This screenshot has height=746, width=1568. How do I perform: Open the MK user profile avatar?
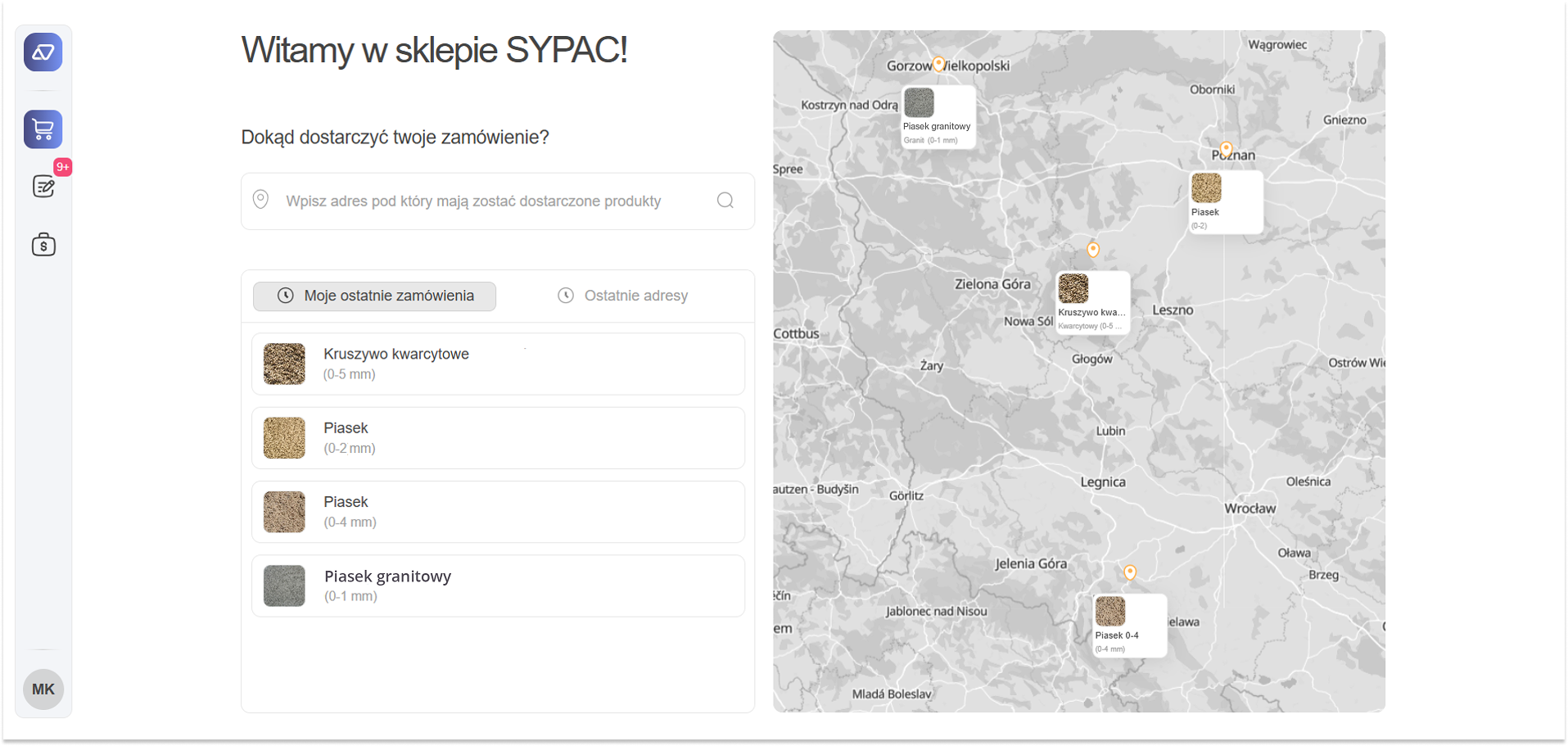[43, 689]
